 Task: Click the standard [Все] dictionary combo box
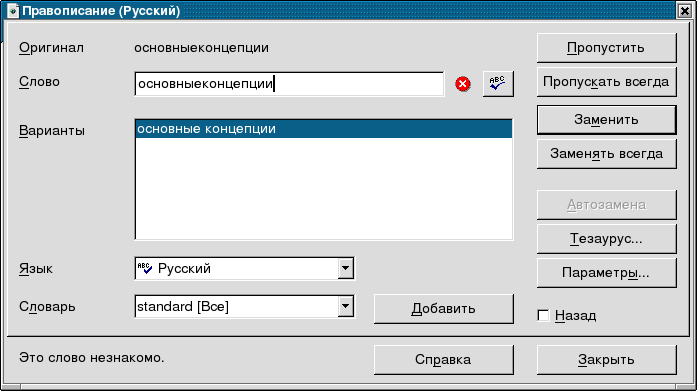click(x=244, y=307)
